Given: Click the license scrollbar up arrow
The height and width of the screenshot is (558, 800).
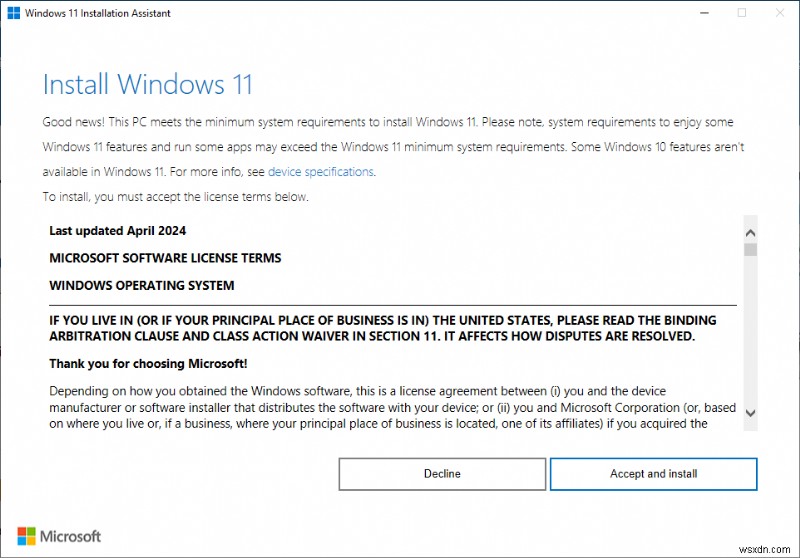Looking at the screenshot, I should [x=750, y=233].
